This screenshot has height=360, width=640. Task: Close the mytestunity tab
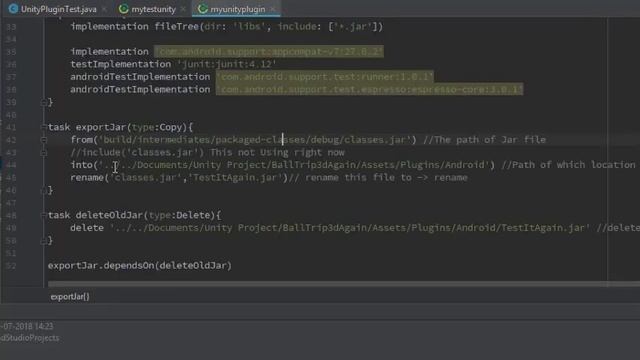coord(183,9)
